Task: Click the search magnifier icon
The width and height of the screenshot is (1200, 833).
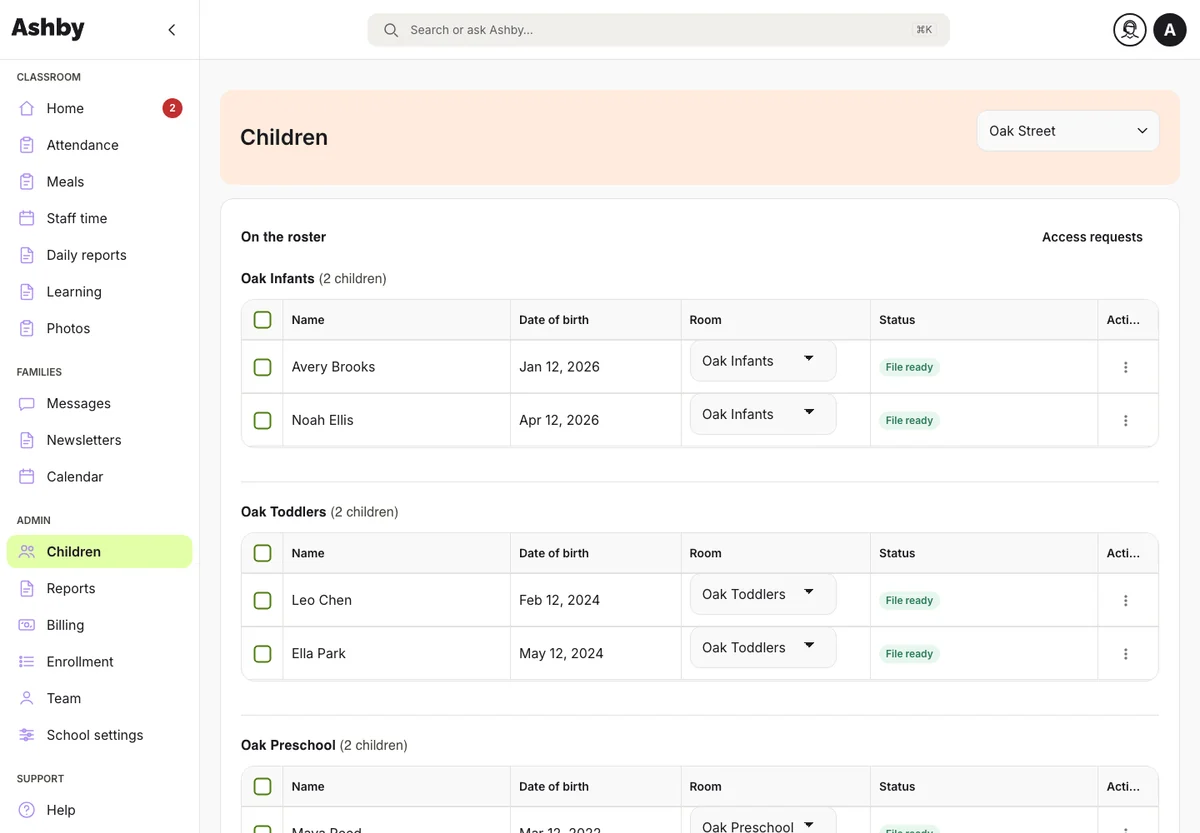Action: click(x=391, y=30)
